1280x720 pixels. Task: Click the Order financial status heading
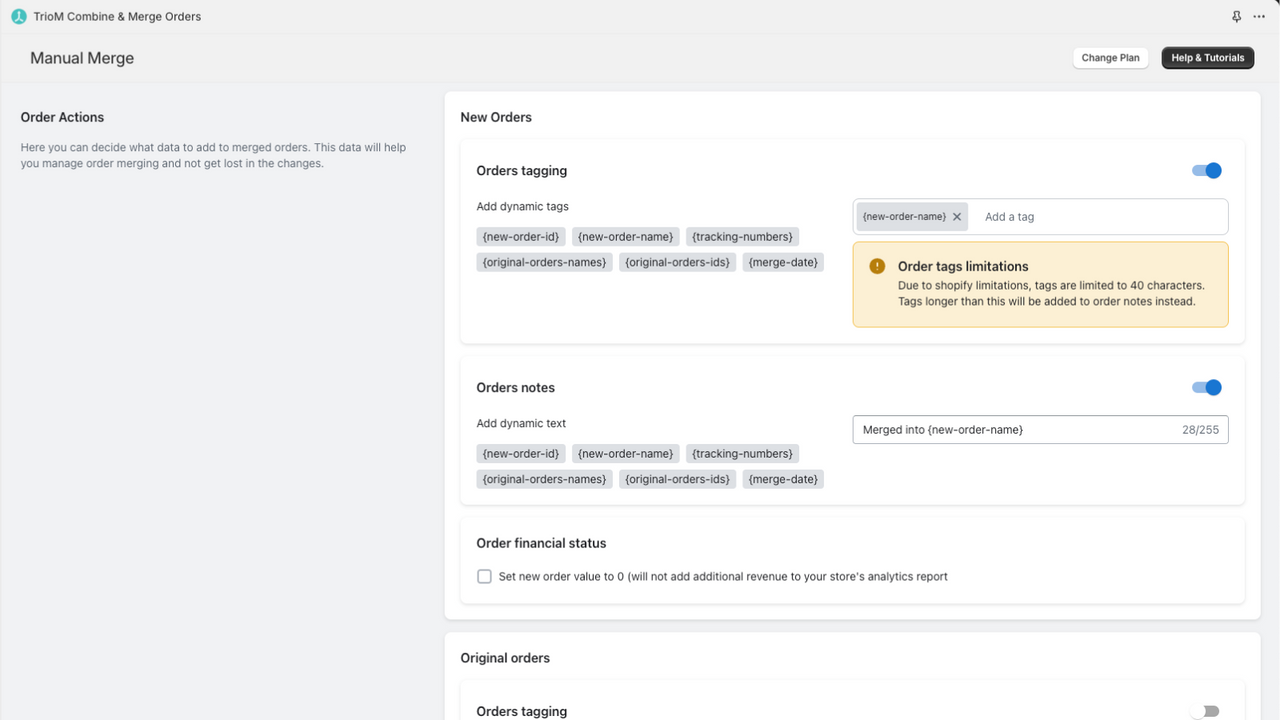pos(541,543)
